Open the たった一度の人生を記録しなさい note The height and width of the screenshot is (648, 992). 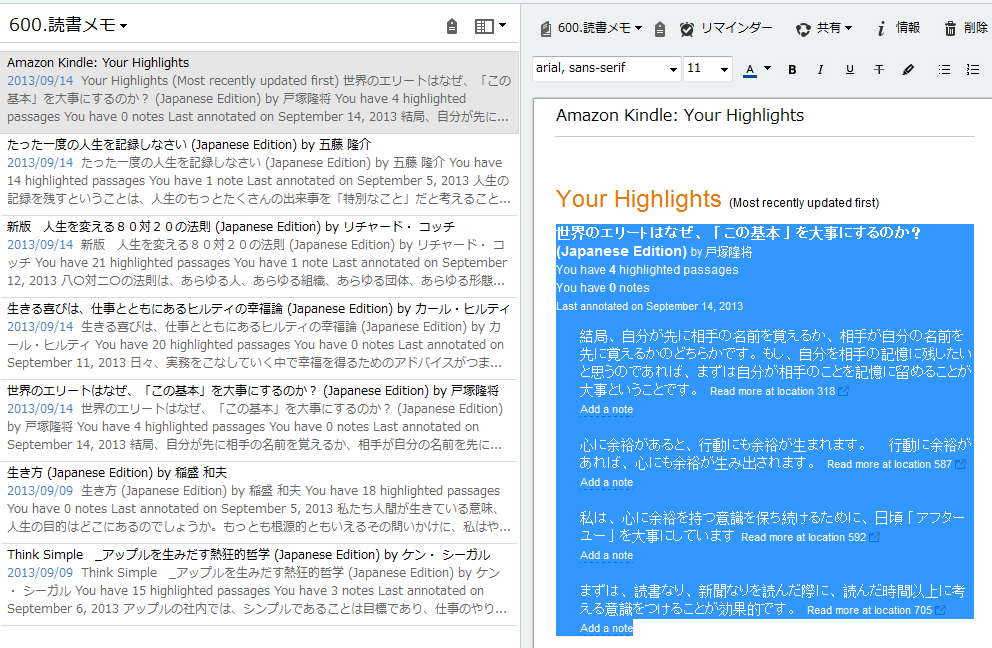click(259, 175)
